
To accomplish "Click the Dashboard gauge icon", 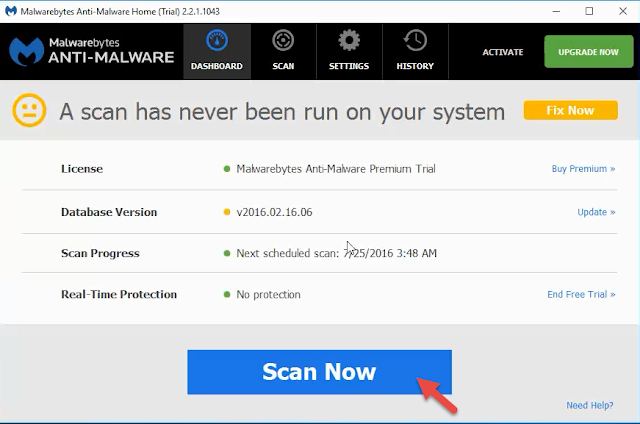I will (217, 40).
